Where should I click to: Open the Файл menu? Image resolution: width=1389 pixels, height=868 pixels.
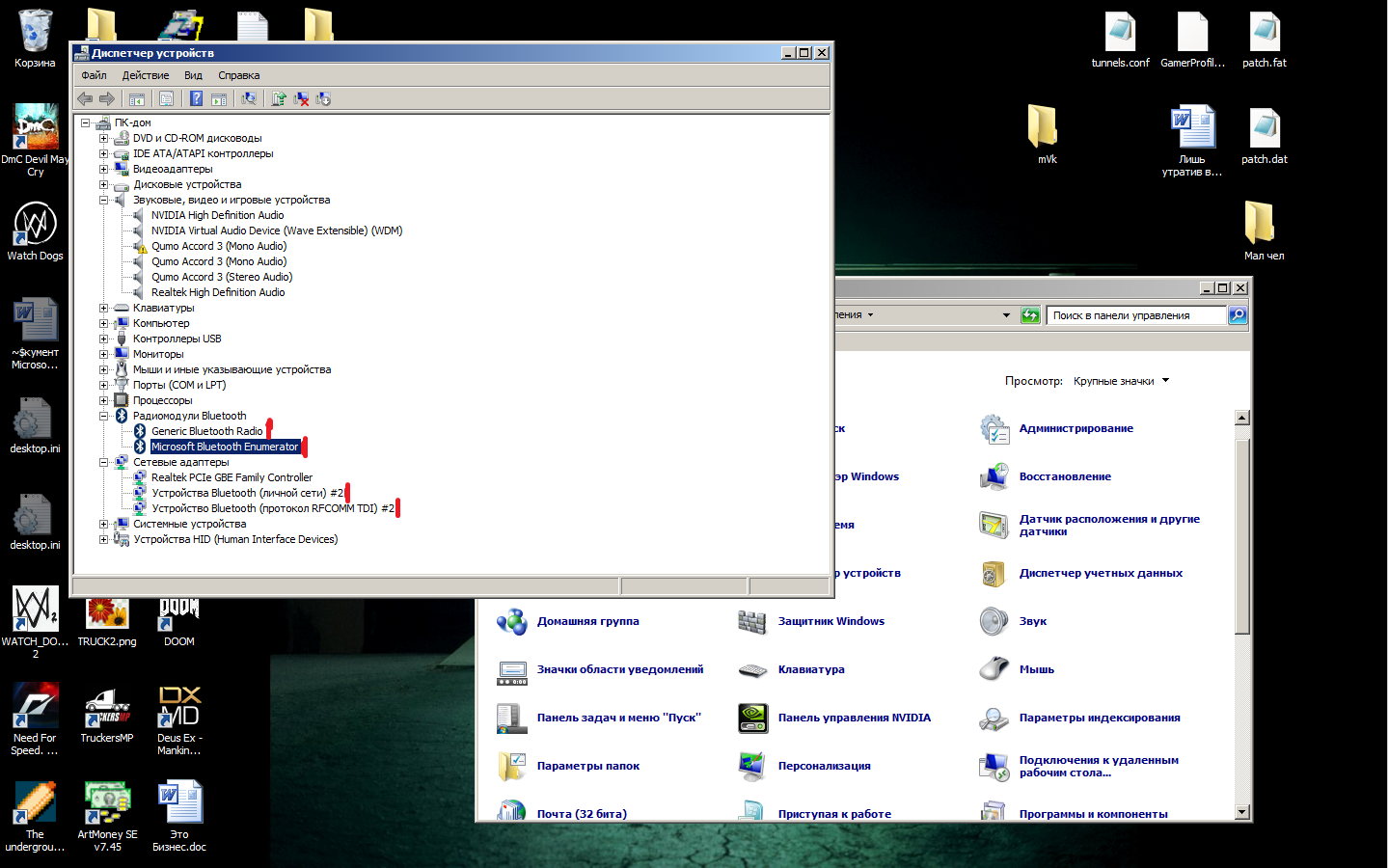click(94, 75)
